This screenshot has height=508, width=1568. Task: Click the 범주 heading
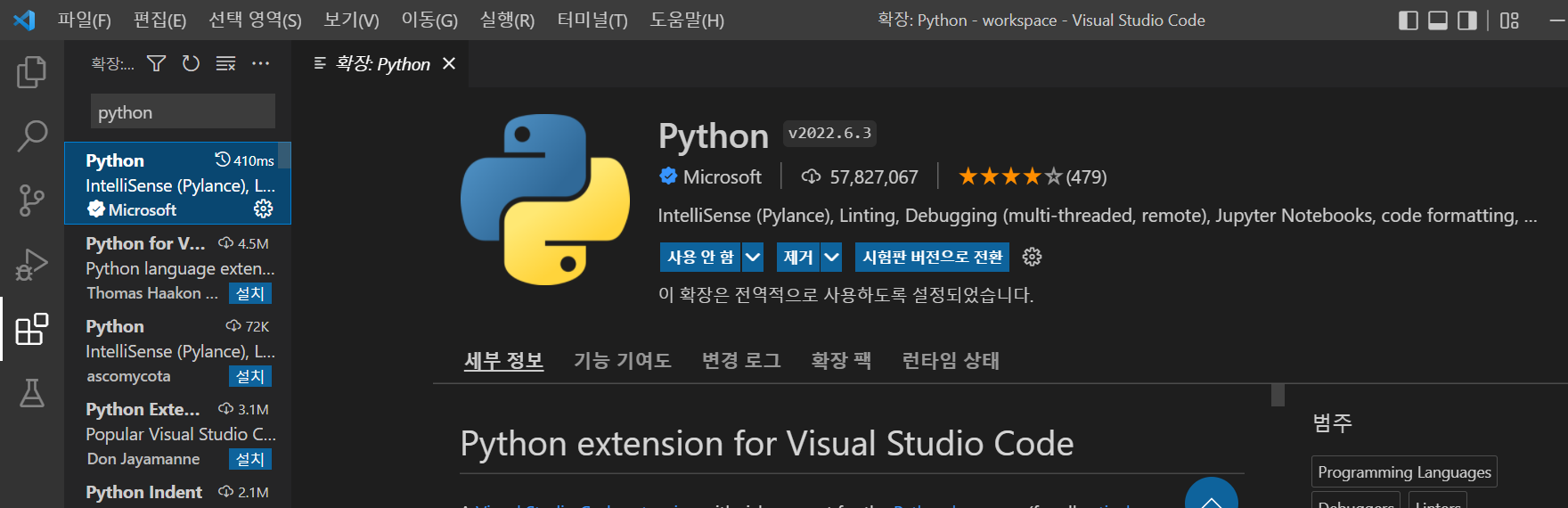click(1332, 422)
